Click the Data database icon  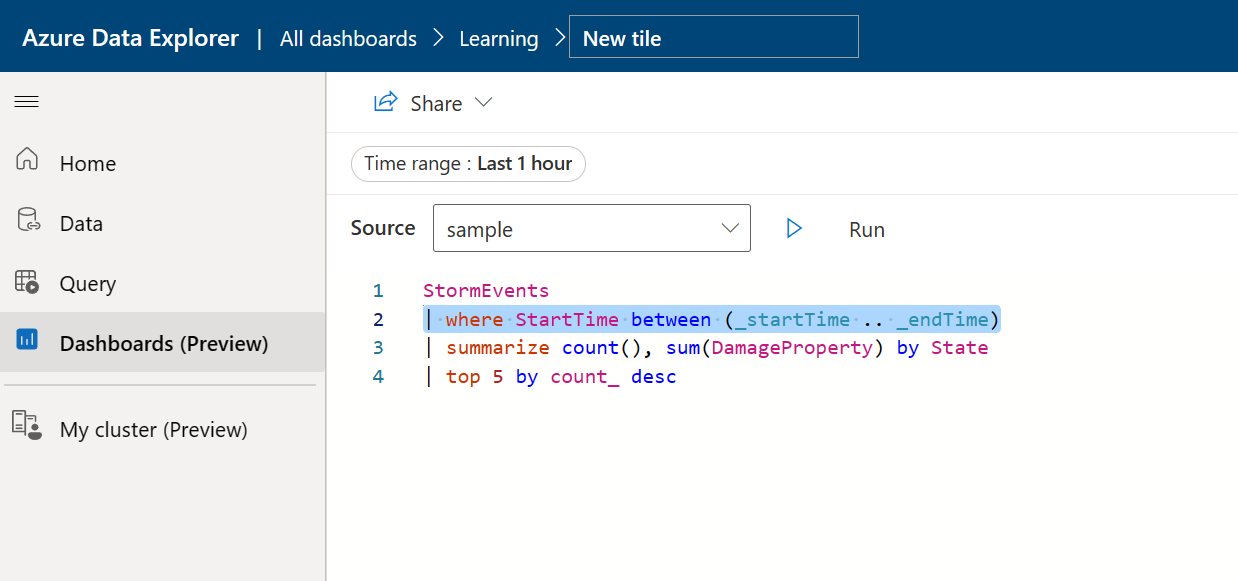(28, 220)
